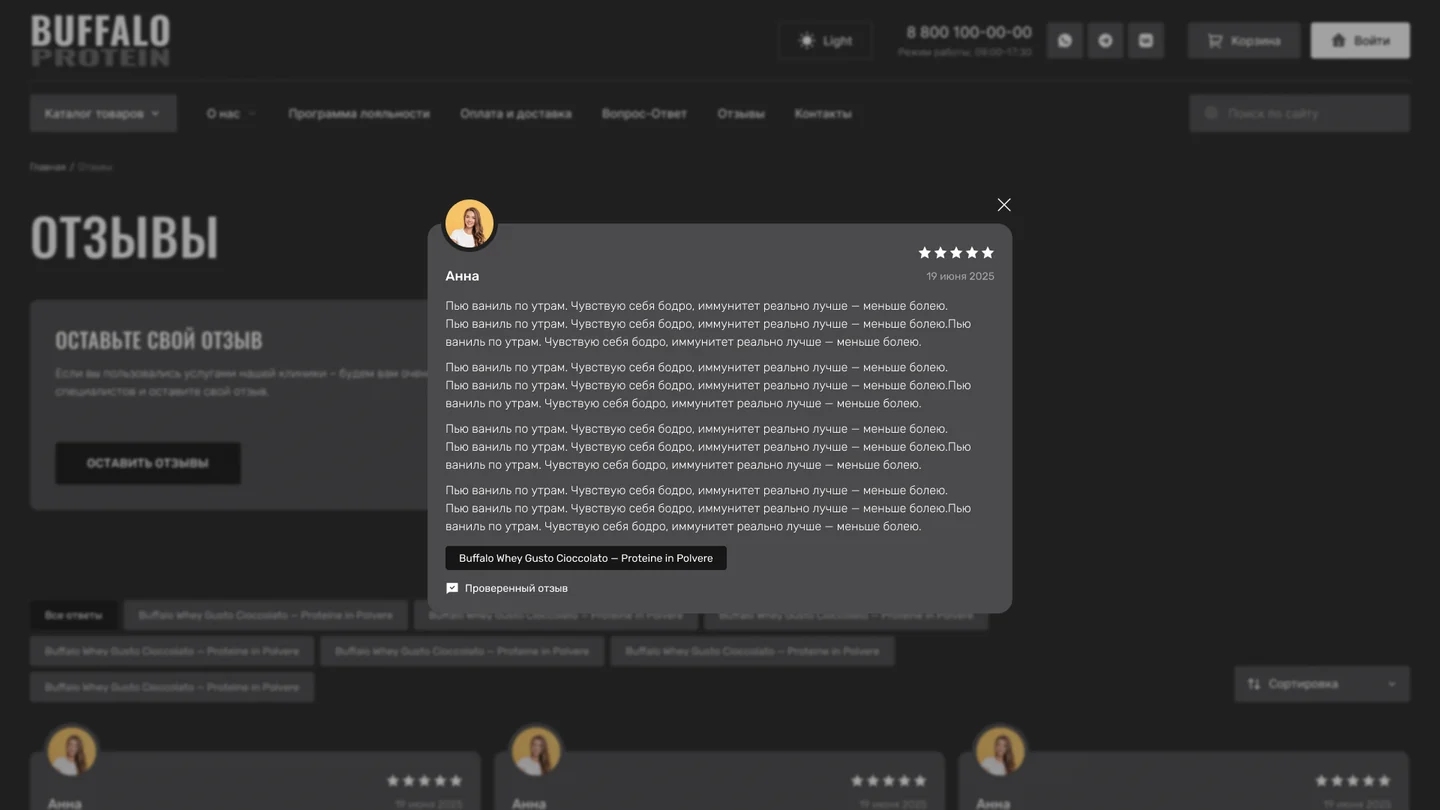This screenshot has height=810, width=1440.
Task: Focus the Поиск по сайту search field
Action: (x=1300, y=114)
